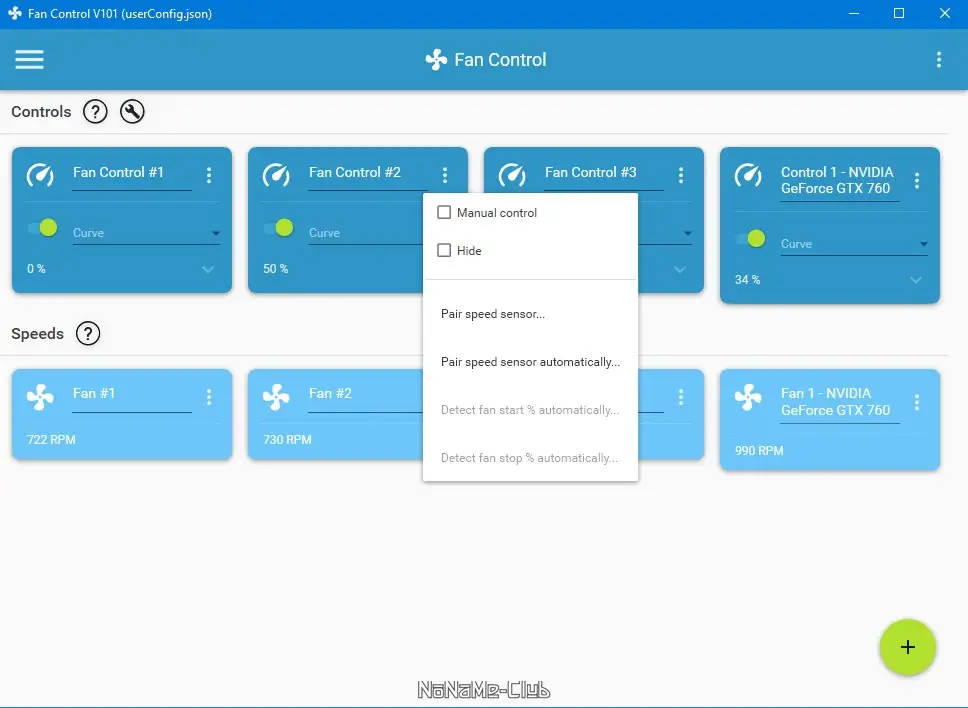Toggle the NVIDIA Control 1 enable switch
Image resolution: width=968 pixels, height=708 pixels.
click(751, 238)
